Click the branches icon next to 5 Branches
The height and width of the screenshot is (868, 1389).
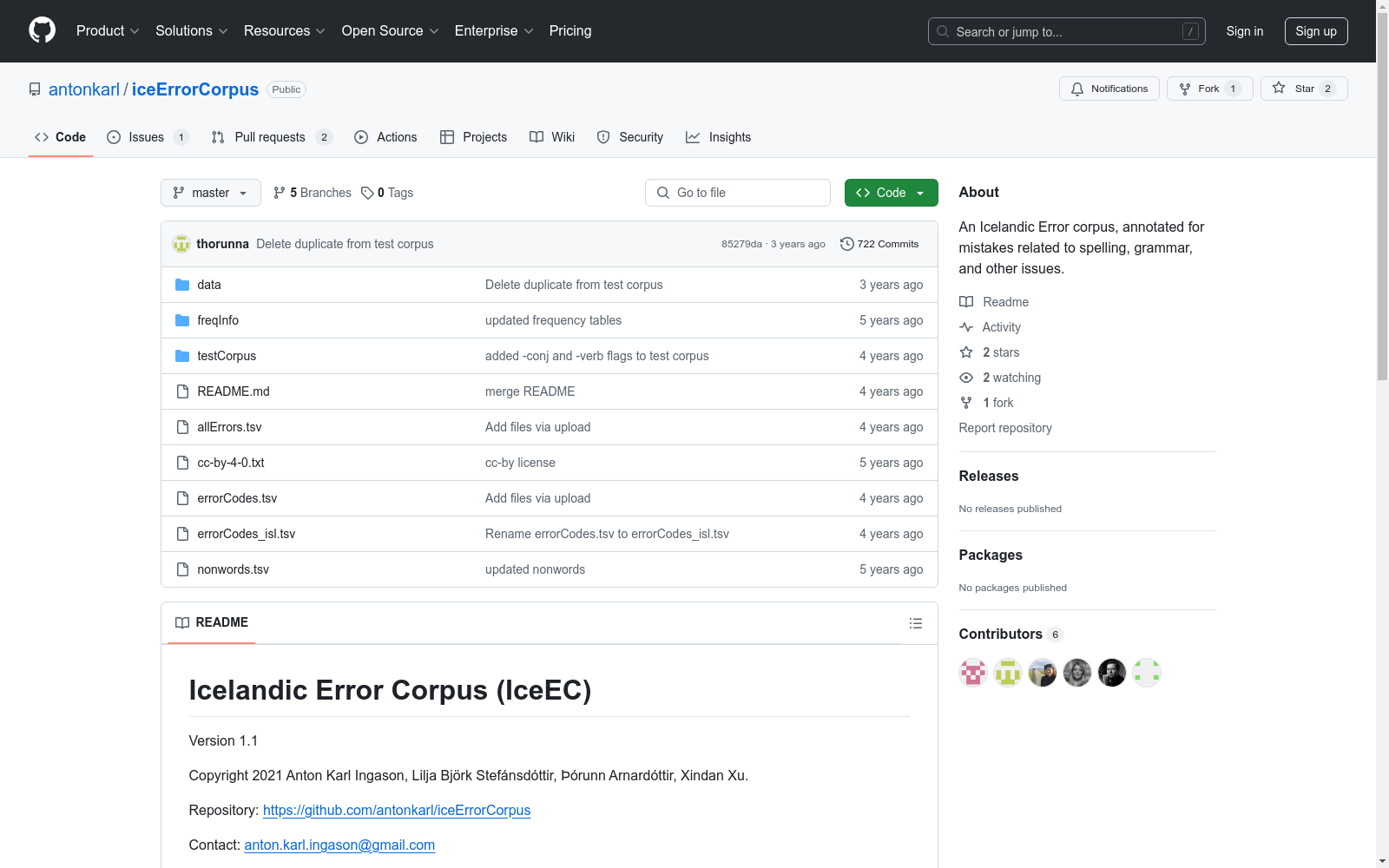[280, 193]
